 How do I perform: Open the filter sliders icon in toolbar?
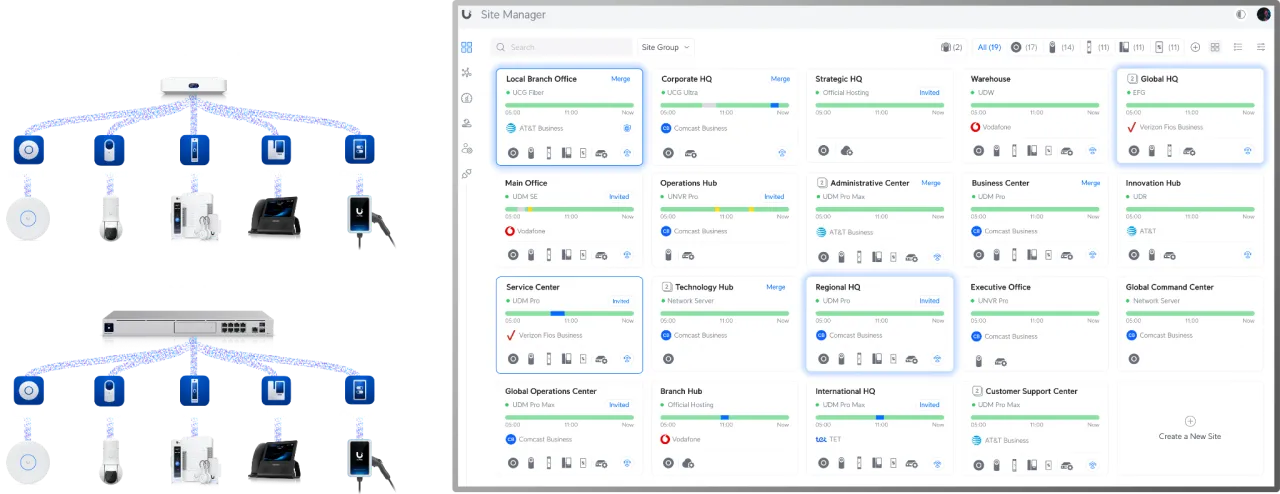[1261, 47]
